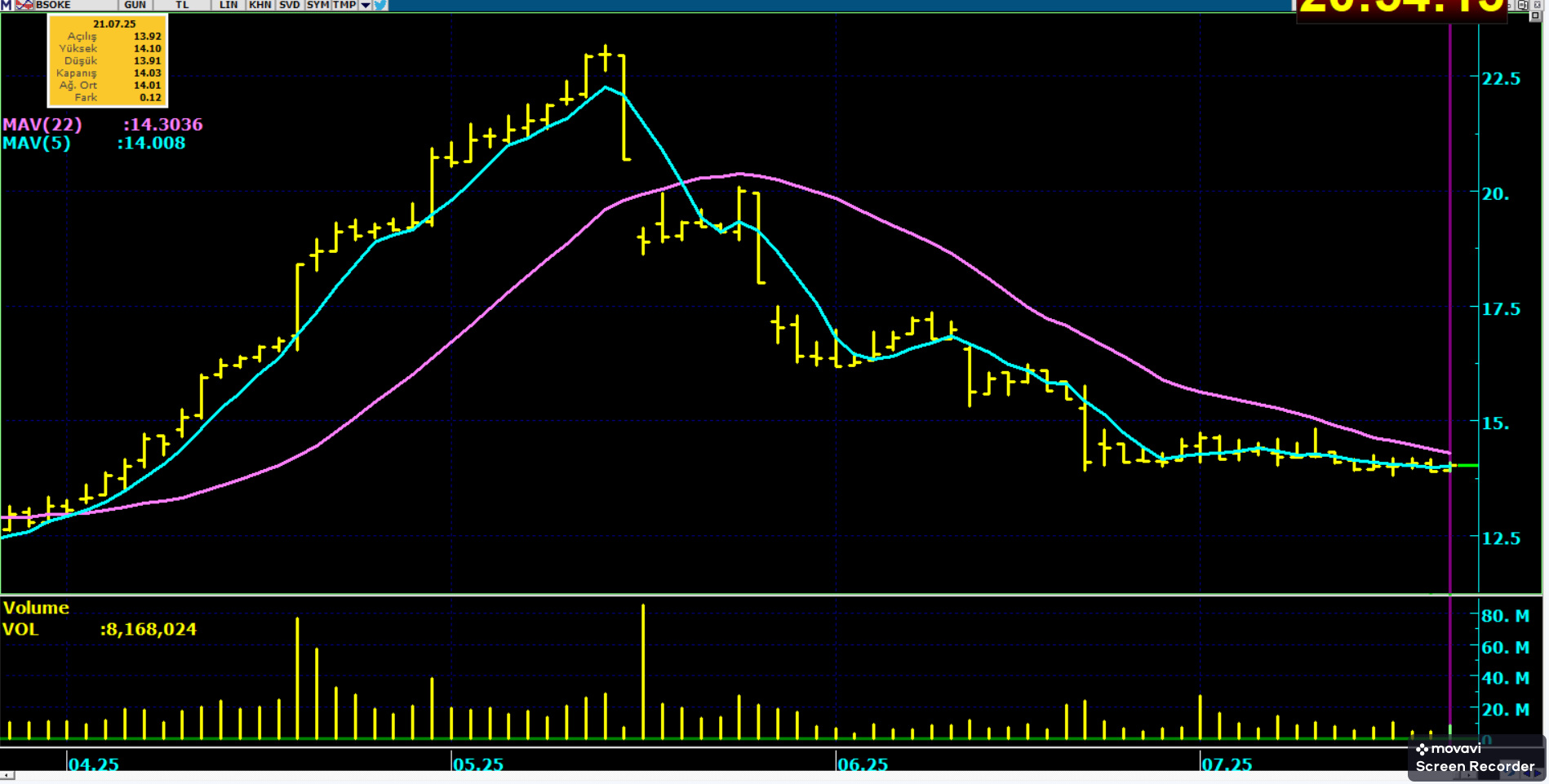Toggle the SVD toolbar option
The image size is (1549, 784).
[290, 5]
